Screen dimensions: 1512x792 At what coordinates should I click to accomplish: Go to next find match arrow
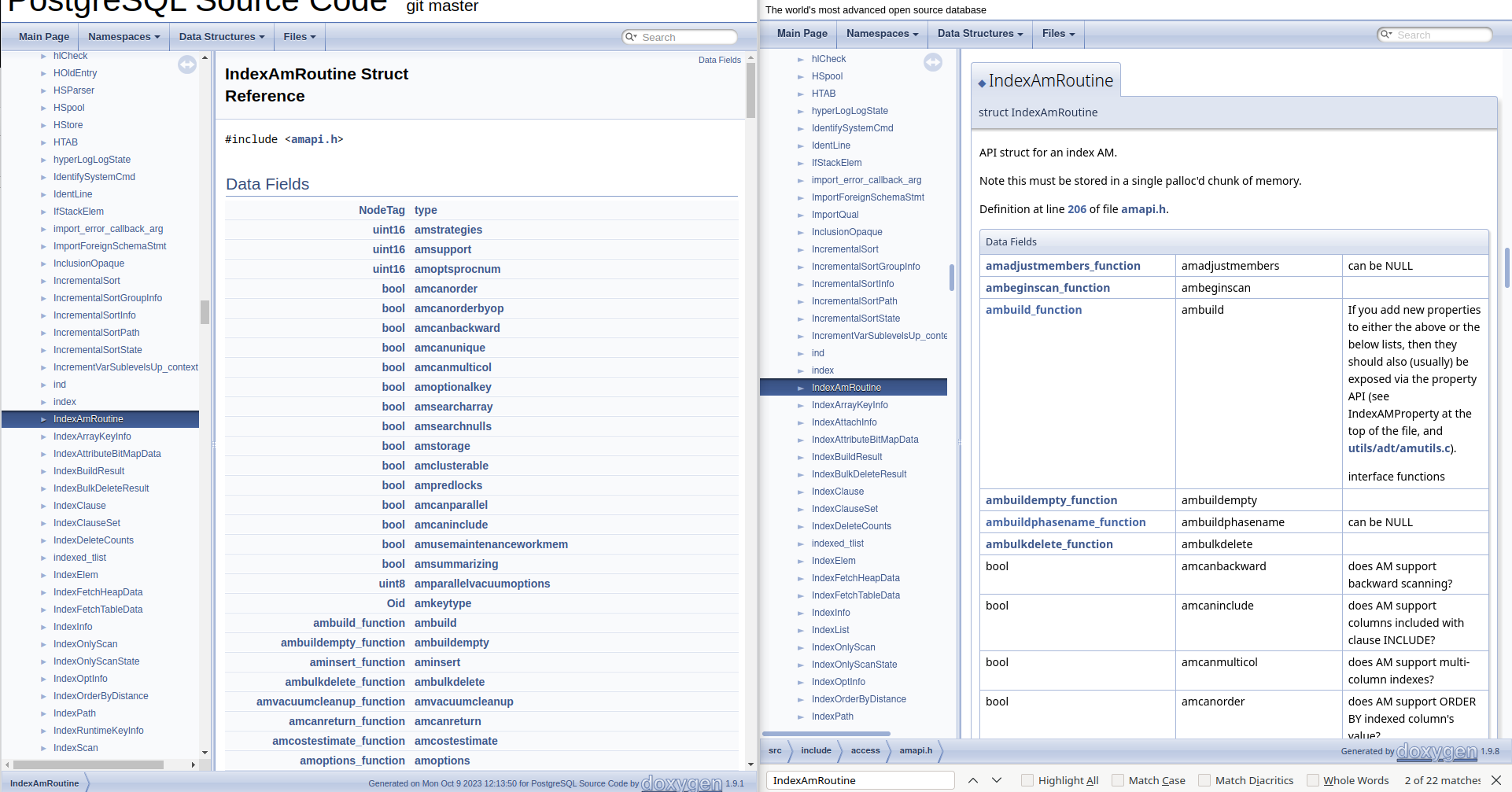(x=997, y=780)
